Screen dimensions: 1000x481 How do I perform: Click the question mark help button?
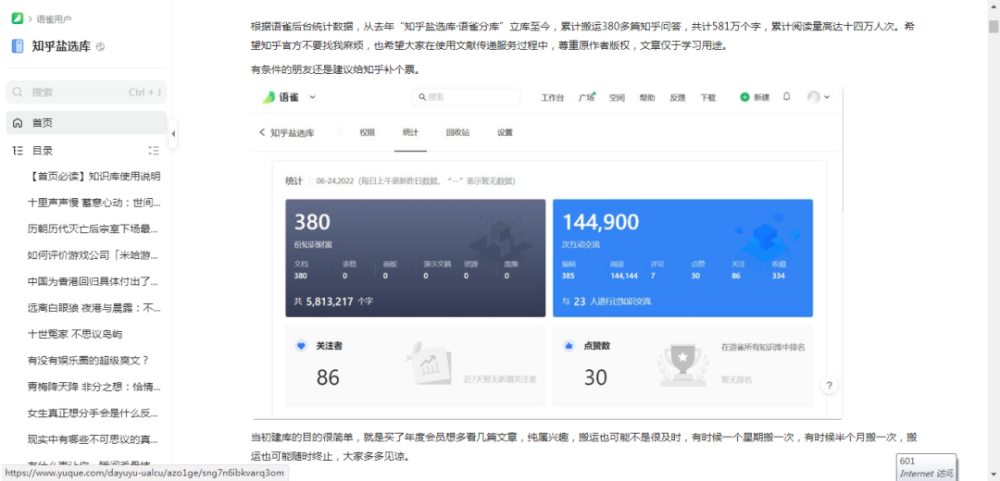point(829,386)
